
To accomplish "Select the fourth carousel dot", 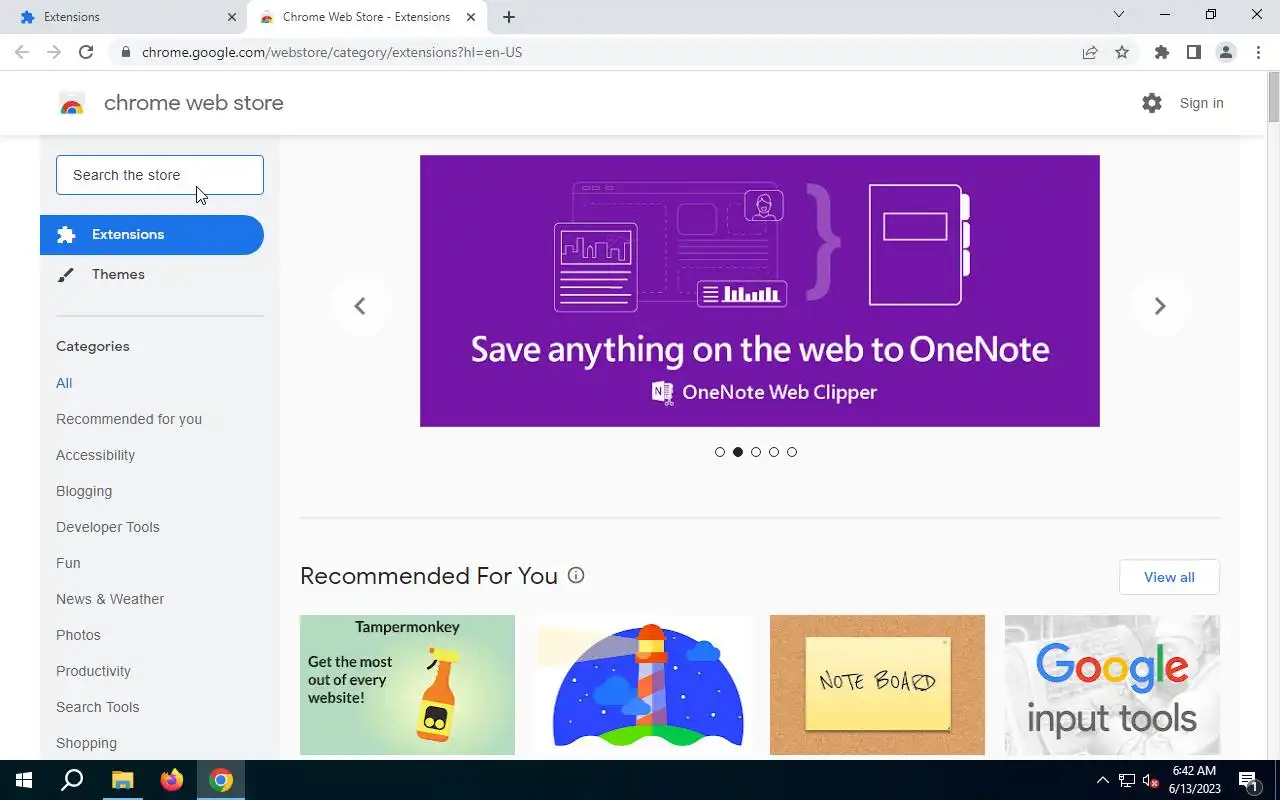I will click(774, 452).
